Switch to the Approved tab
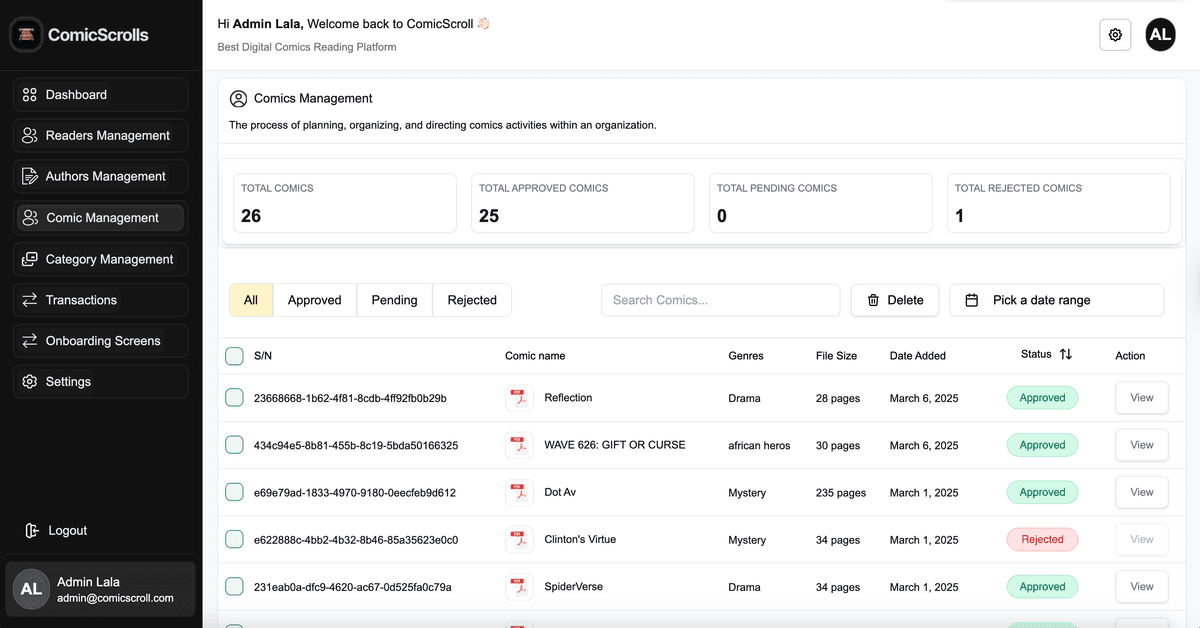 [x=314, y=299]
